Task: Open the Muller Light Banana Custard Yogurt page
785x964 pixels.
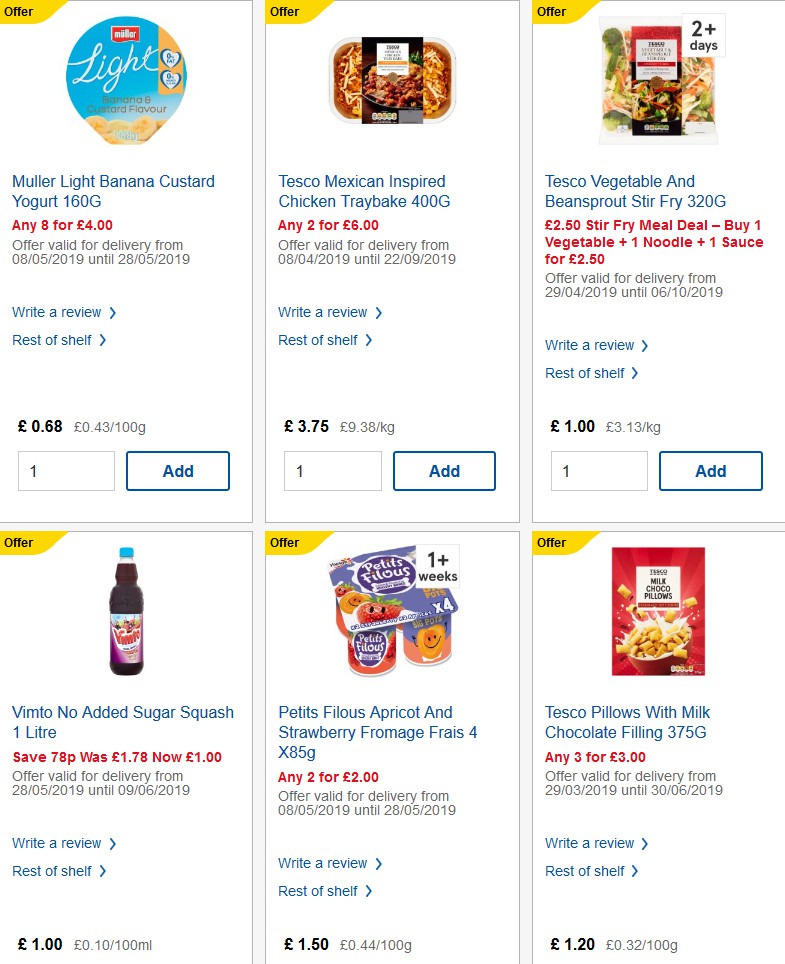Action: (112, 191)
